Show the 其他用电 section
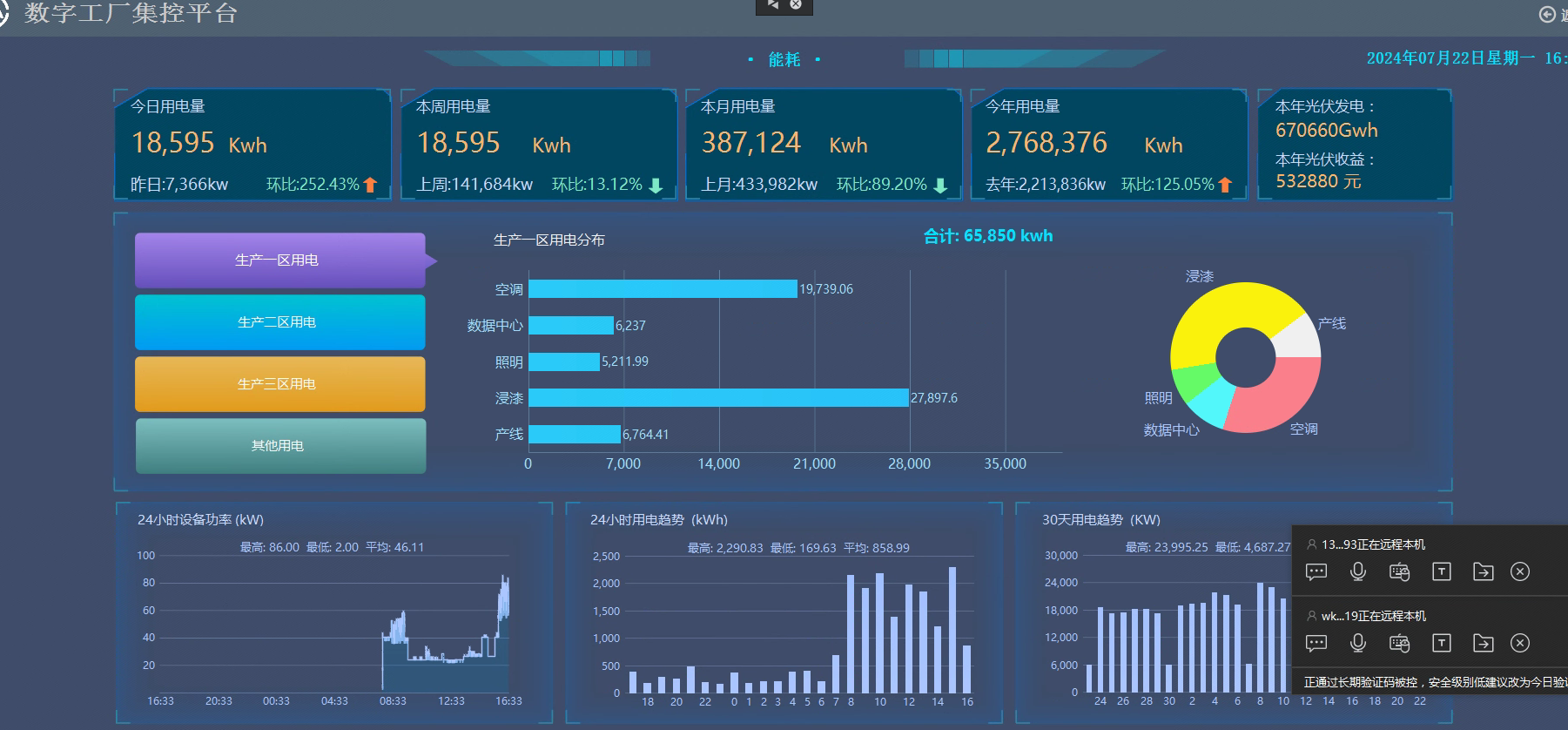The width and height of the screenshot is (1568, 730). [279, 446]
